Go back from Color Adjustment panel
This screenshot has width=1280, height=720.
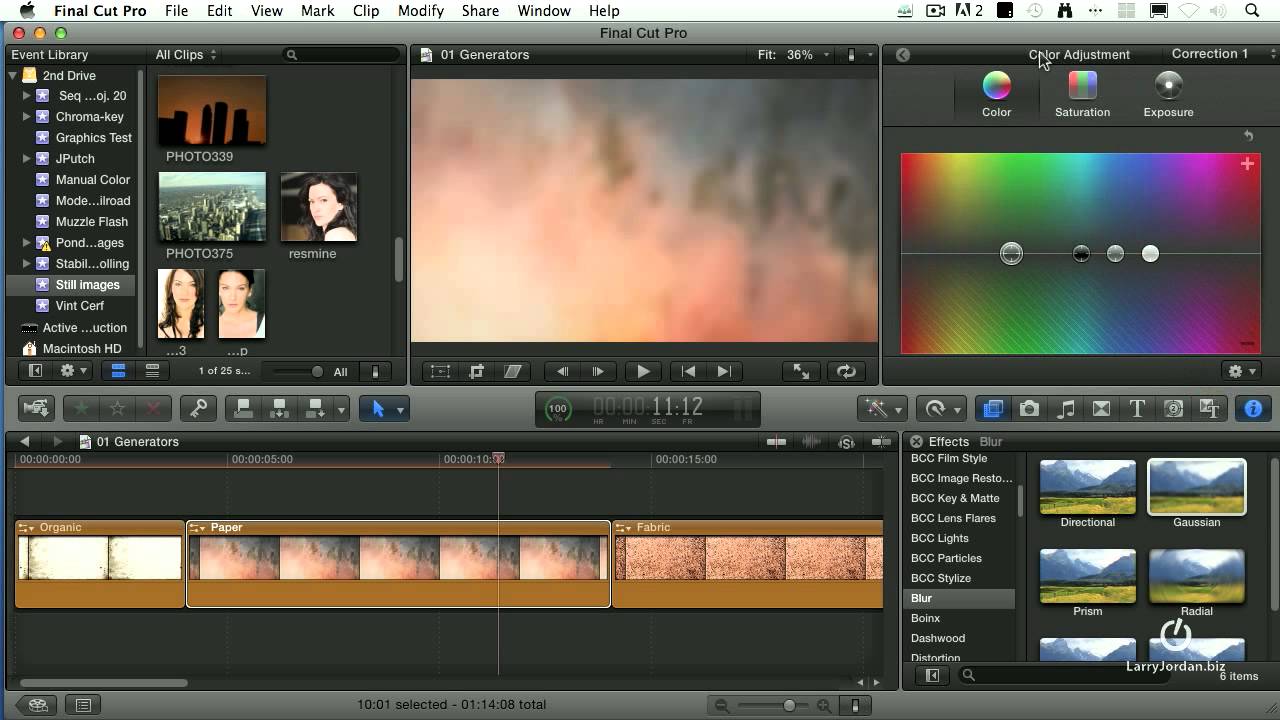903,55
